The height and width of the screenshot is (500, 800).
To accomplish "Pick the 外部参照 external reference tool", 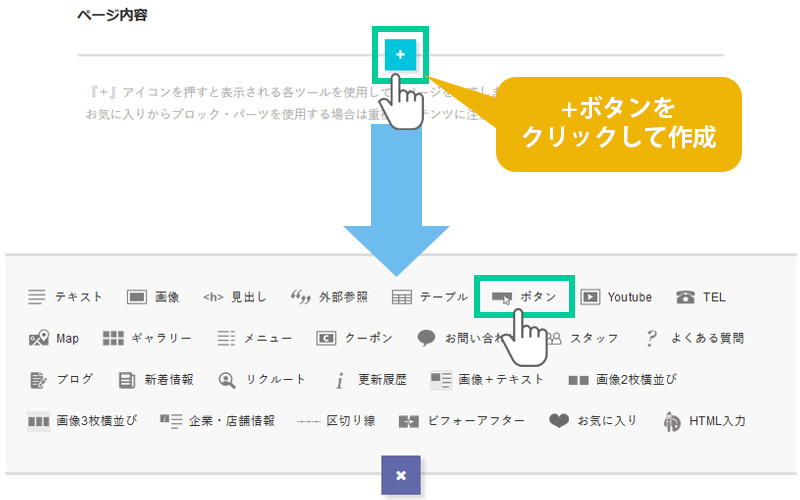I will point(329,297).
